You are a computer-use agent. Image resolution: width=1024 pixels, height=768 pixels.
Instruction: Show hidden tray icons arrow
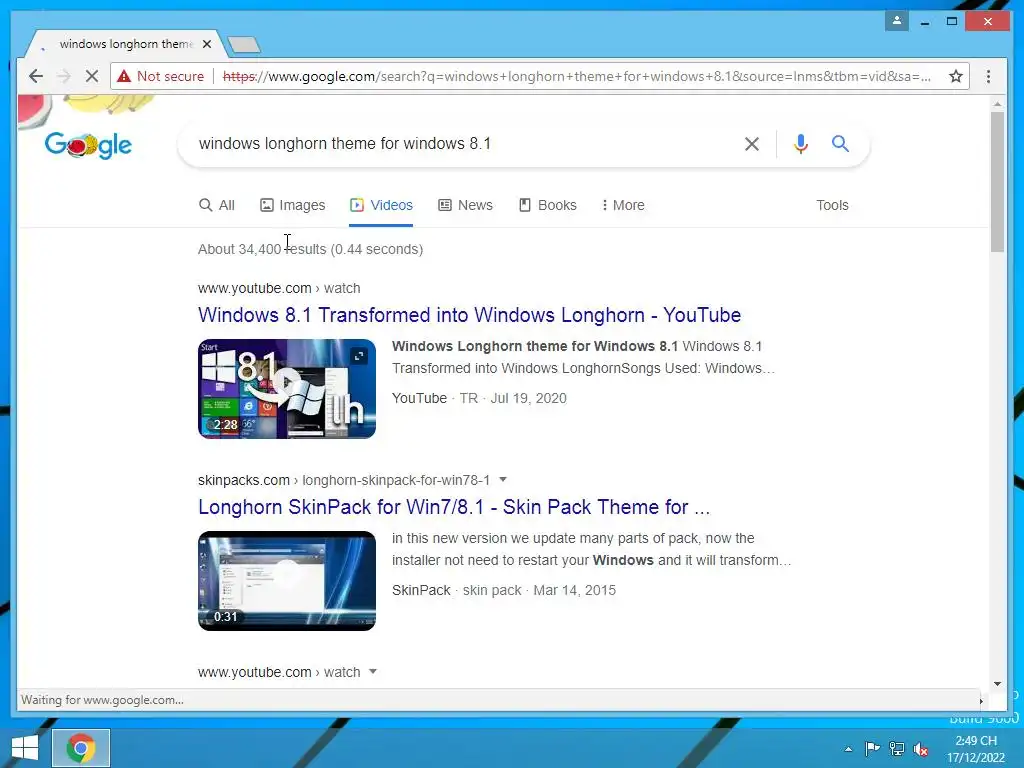click(x=848, y=749)
